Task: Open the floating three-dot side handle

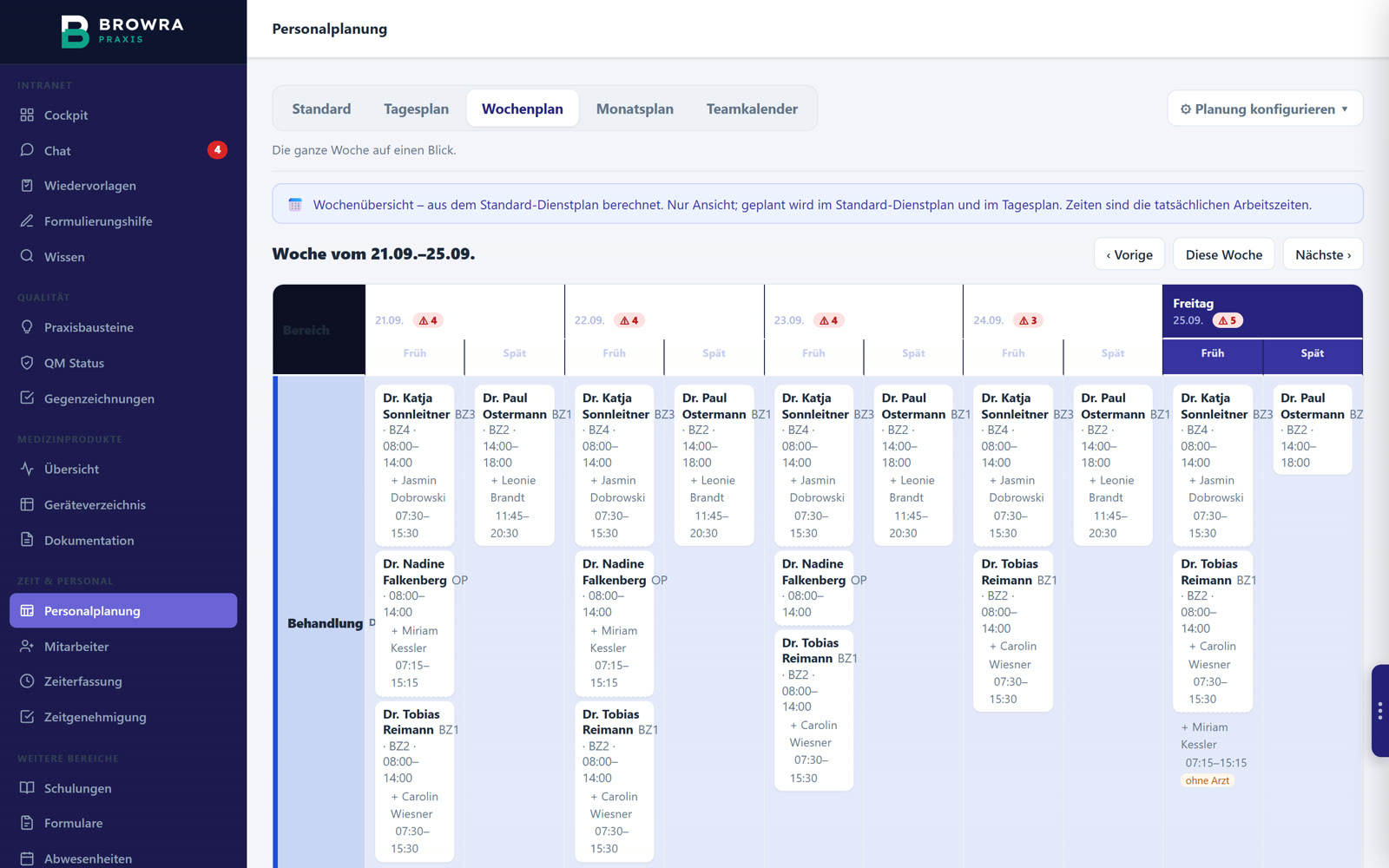Action: [1379, 711]
